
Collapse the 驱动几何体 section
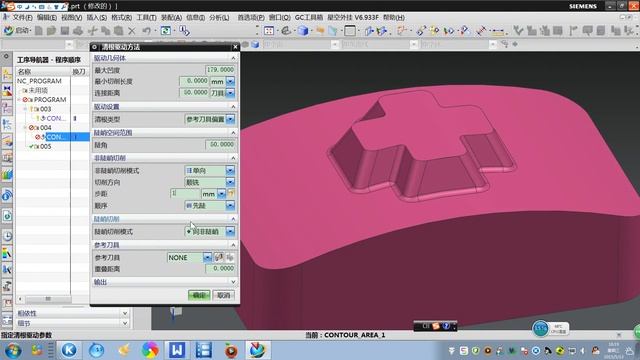point(233,58)
